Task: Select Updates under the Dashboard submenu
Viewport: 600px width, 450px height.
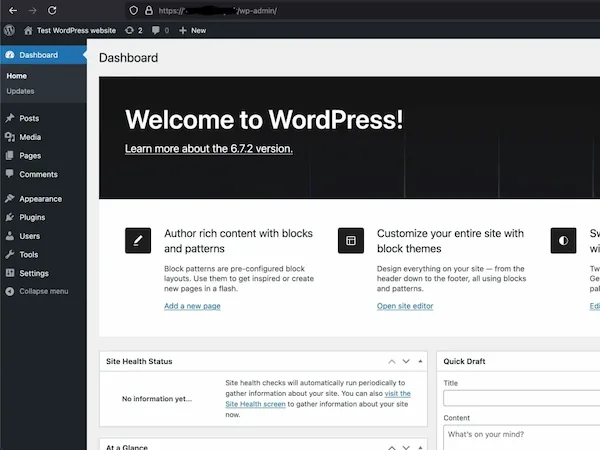Action: [x=20, y=91]
